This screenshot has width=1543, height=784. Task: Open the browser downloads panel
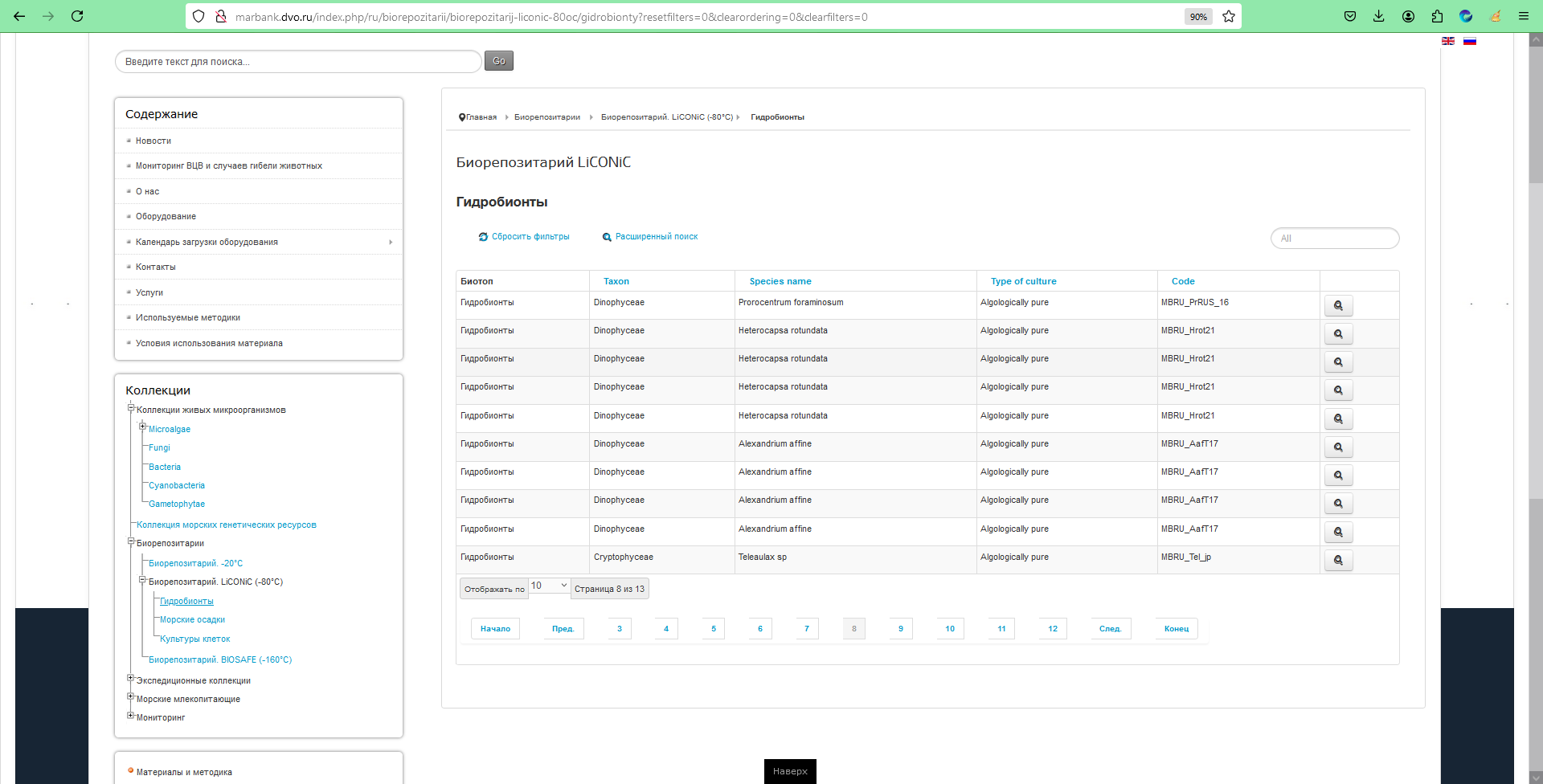[x=1379, y=16]
